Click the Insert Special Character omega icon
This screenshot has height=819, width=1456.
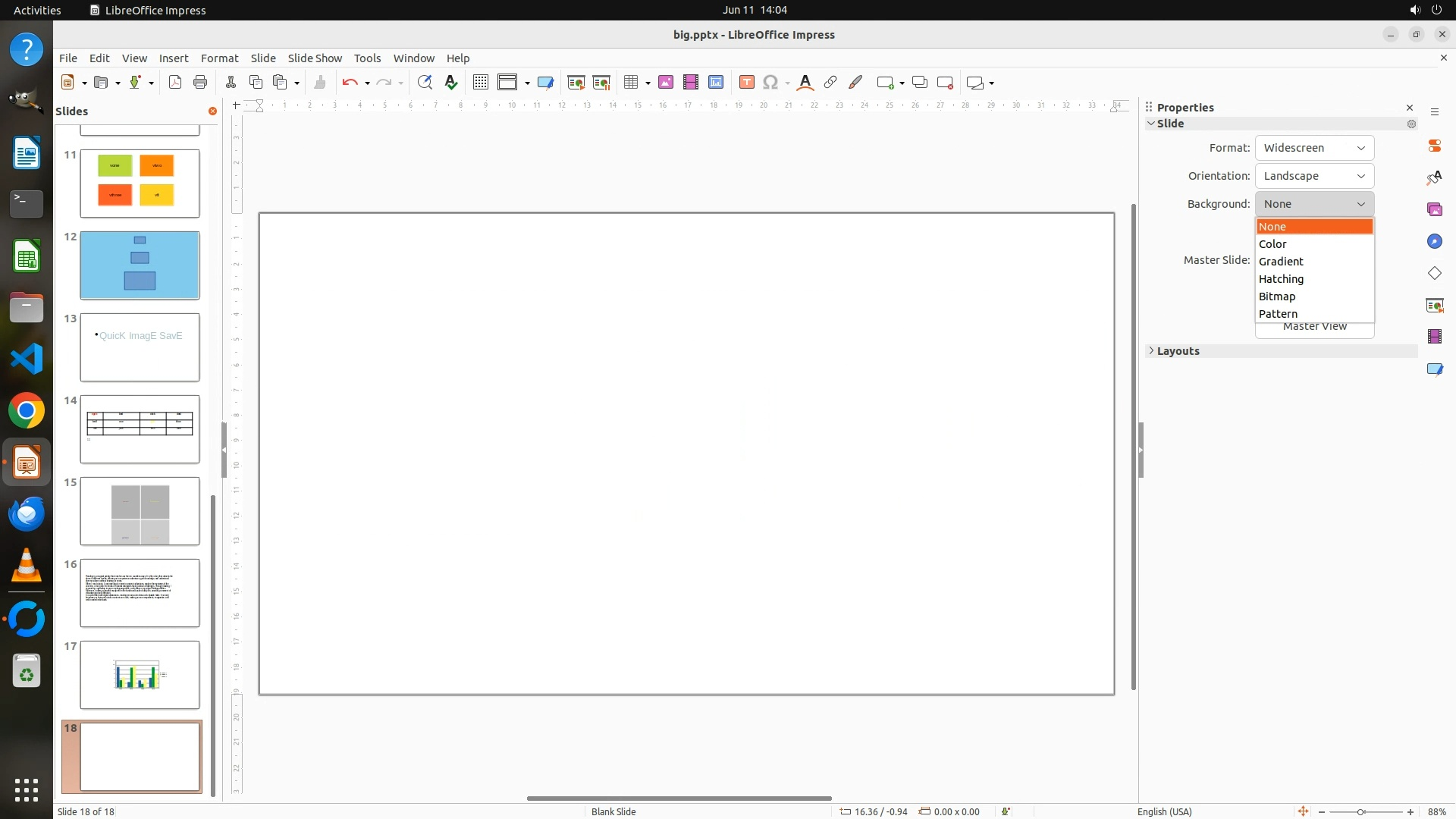[x=770, y=83]
